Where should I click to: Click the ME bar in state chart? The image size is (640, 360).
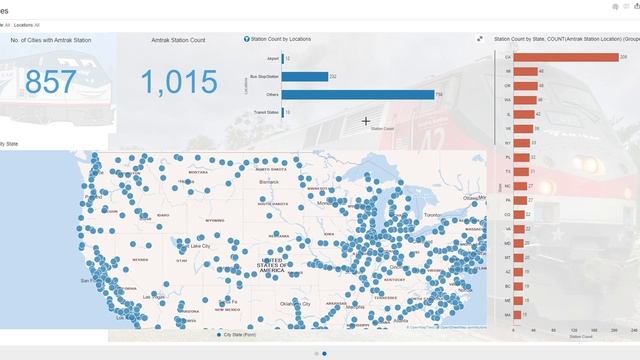518,301
